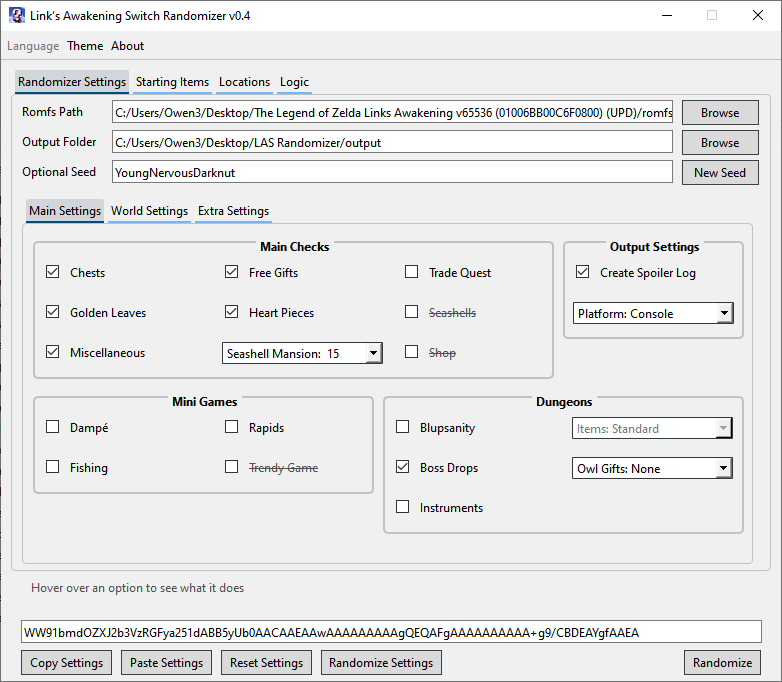Click the Paste Settings button
The image size is (782, 682).
pos(167,663)
